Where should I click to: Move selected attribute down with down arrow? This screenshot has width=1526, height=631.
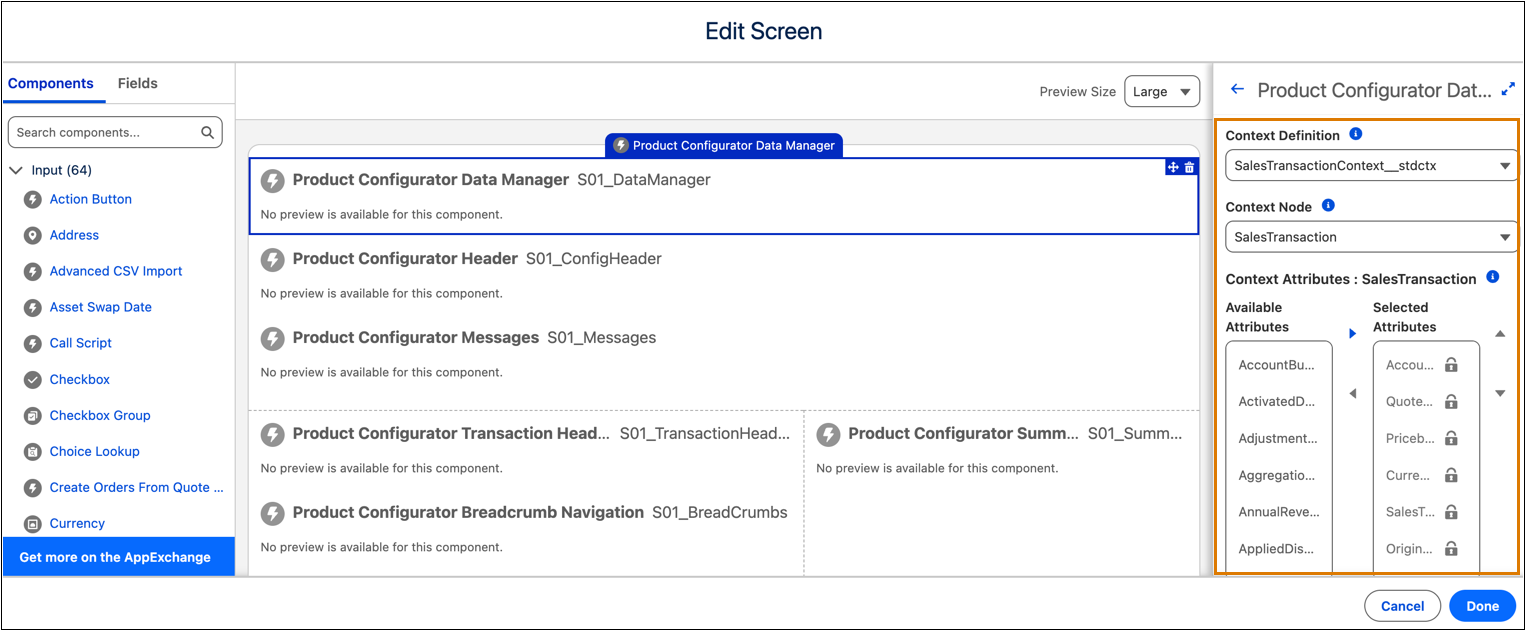pos(1500,394)
